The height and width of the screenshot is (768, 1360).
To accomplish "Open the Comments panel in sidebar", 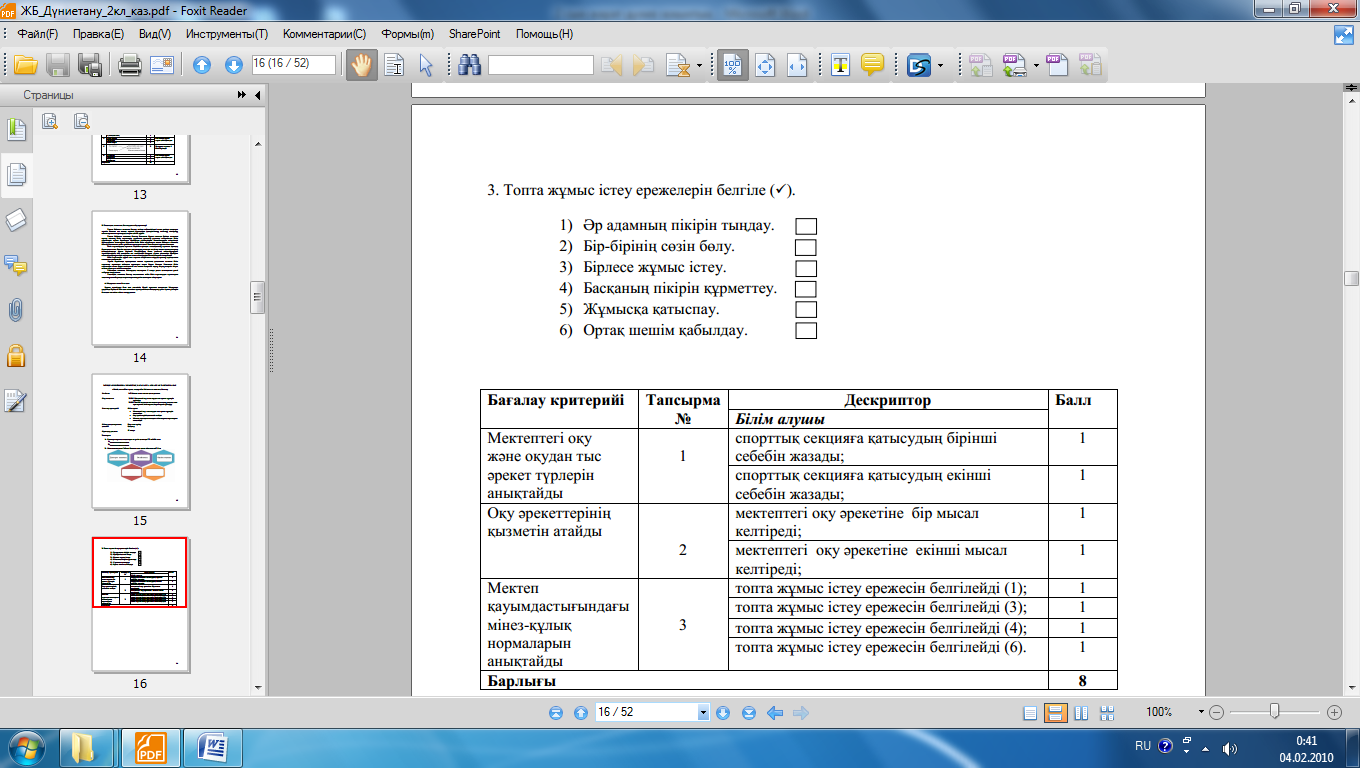I will point(16,265).
